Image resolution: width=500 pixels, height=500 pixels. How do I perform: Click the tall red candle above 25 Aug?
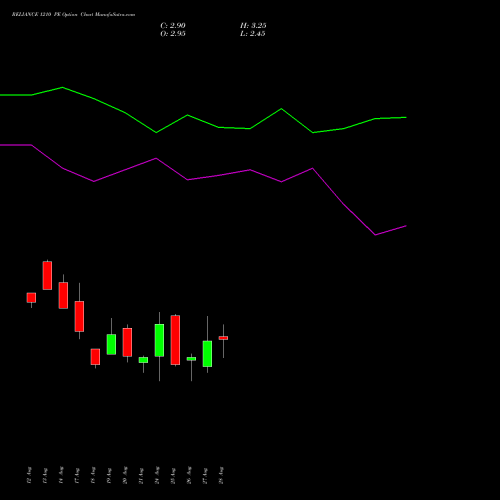tap(175, 340)
